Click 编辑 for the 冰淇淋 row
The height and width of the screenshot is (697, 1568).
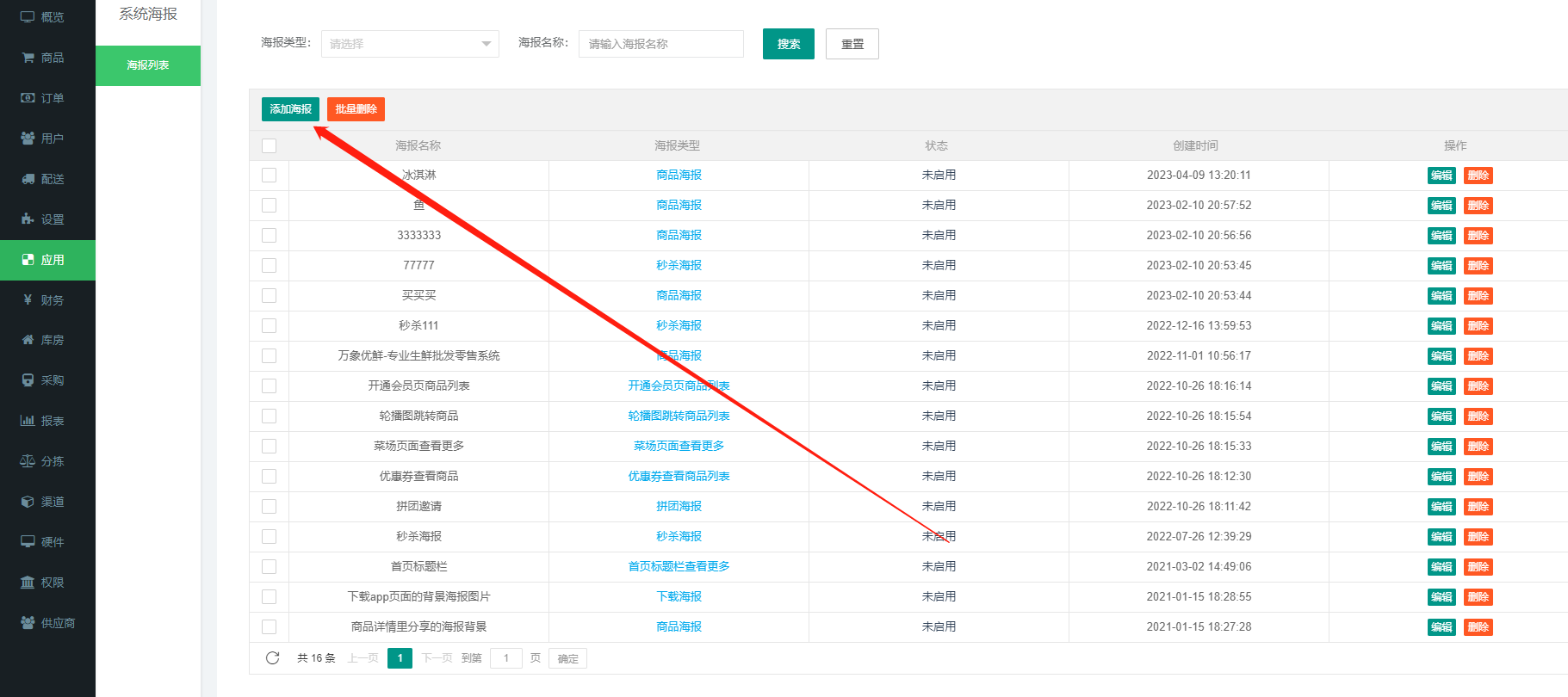1441,176
